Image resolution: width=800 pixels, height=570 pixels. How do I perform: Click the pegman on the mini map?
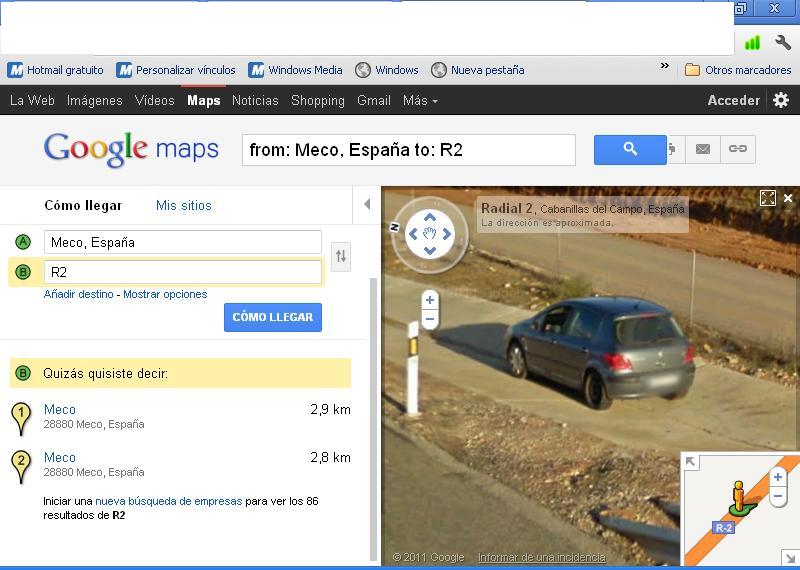739,496
